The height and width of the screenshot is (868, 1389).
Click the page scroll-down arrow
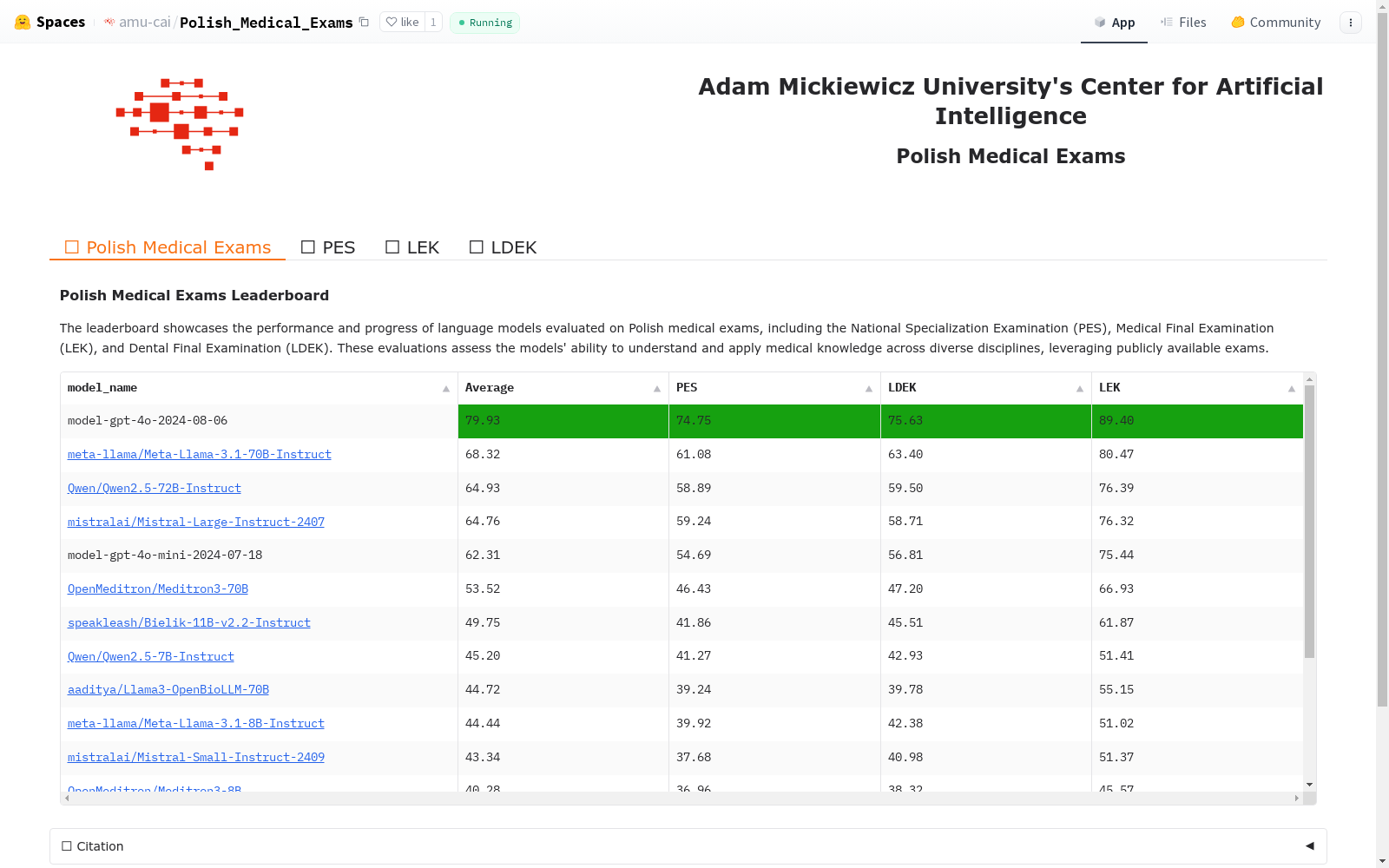point(1382,861)
